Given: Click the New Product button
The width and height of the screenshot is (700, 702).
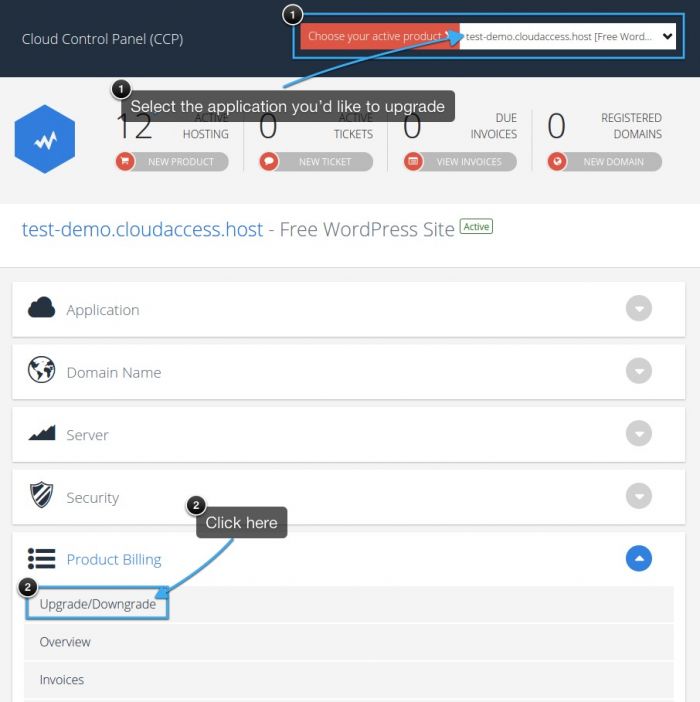Looking at the screenshot, I should pos(172,162).
